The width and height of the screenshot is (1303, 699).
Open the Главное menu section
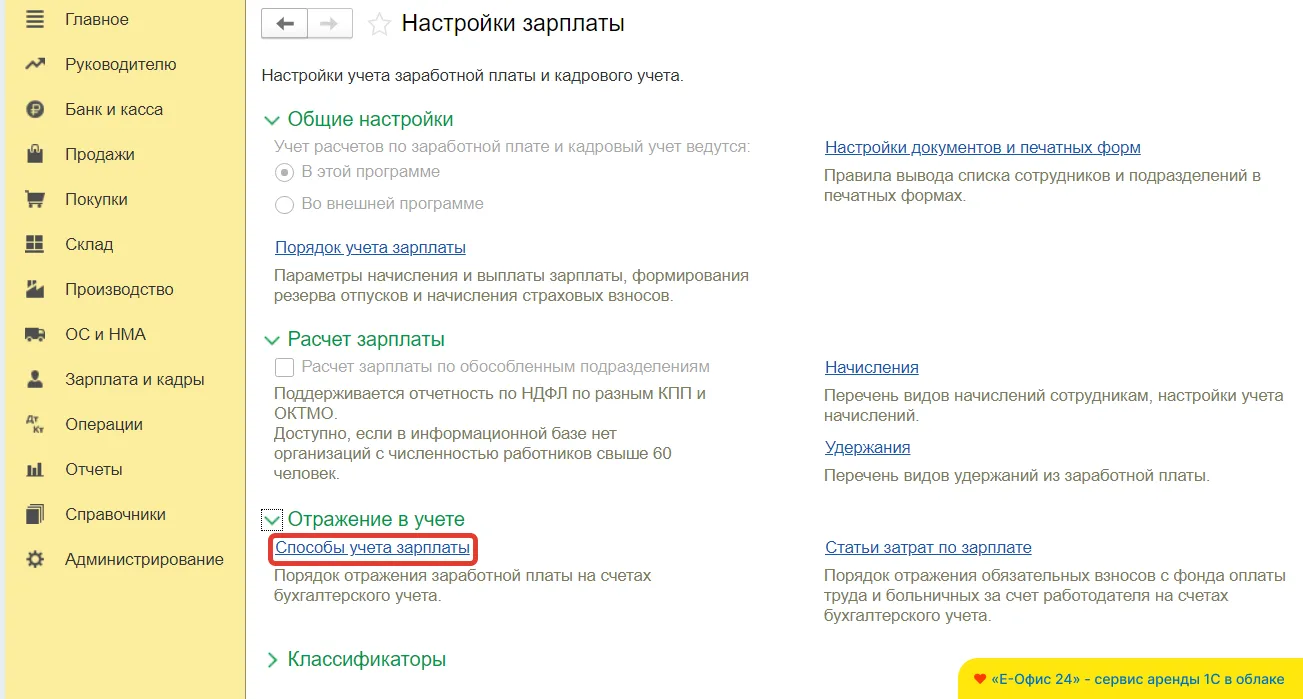click(97, 19)
